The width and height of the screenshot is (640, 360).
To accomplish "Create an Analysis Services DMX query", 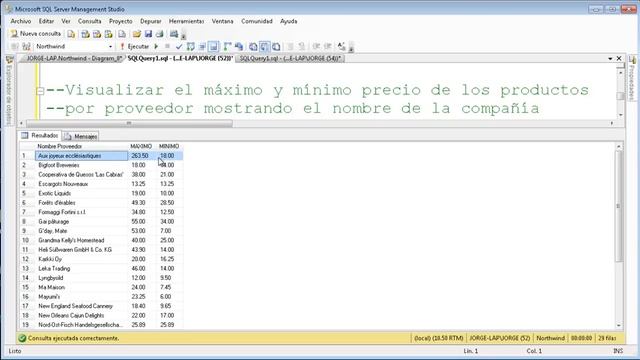I will coord(97,34).
